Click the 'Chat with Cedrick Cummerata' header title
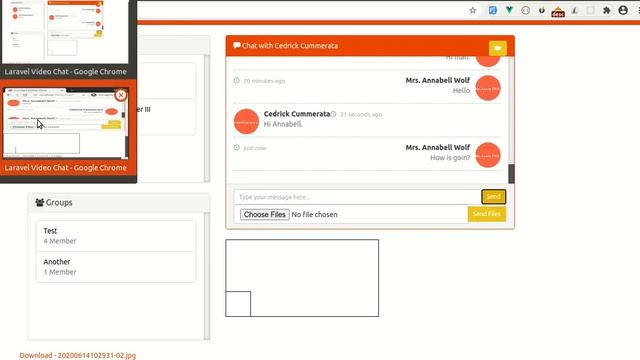The height and width of the screenshot is (360, 640). tap(290, 46)
